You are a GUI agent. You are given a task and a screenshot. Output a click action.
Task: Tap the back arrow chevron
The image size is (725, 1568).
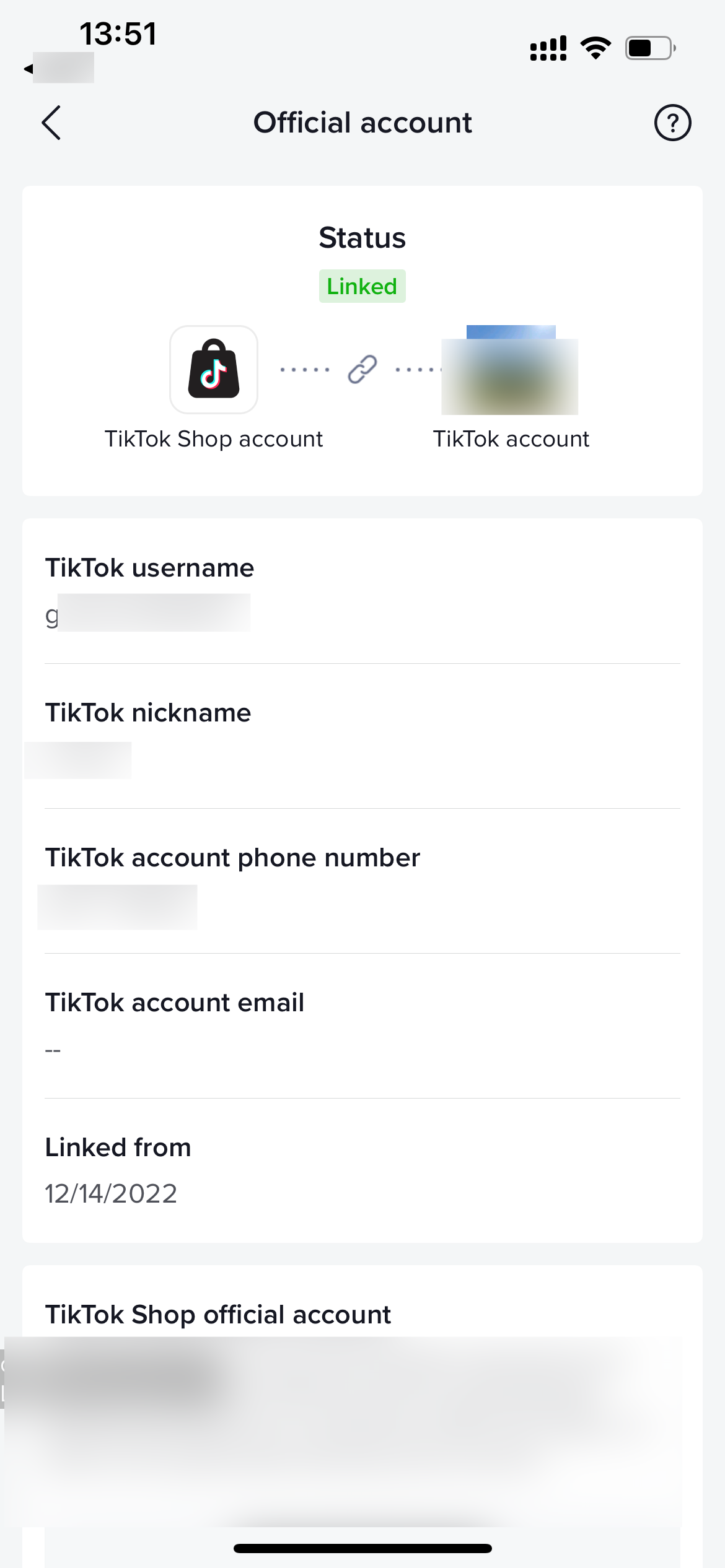pos(51,123)
